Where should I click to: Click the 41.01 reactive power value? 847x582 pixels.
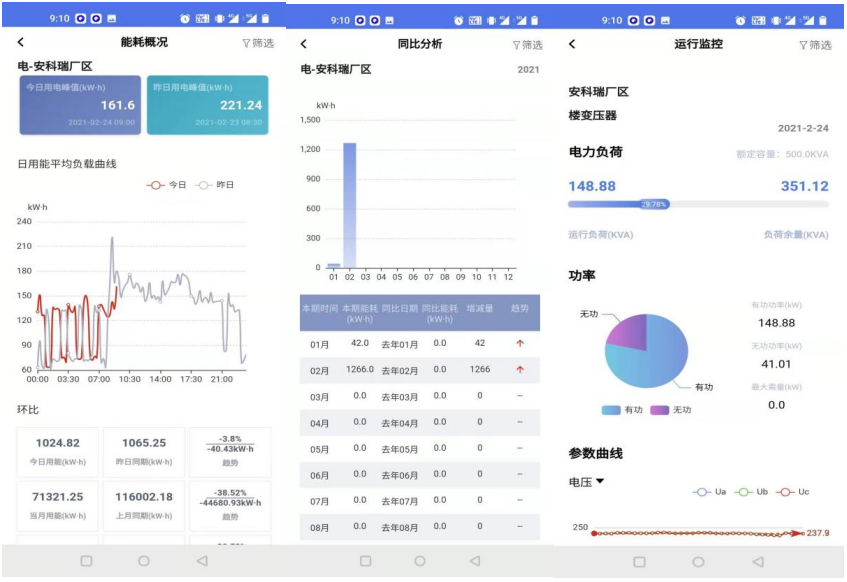776,364
